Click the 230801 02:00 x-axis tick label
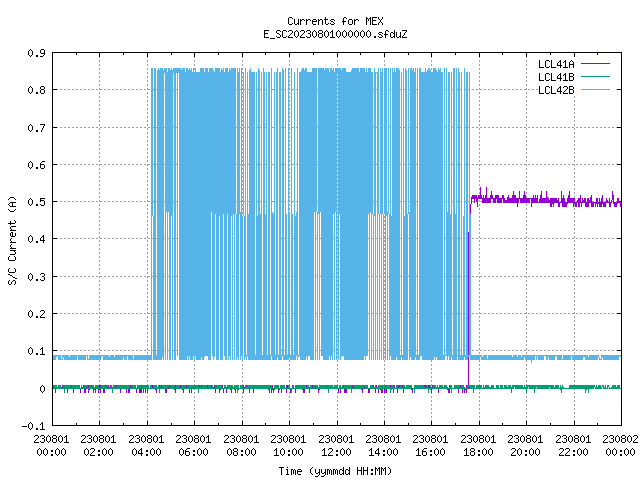 click(98, 446)
